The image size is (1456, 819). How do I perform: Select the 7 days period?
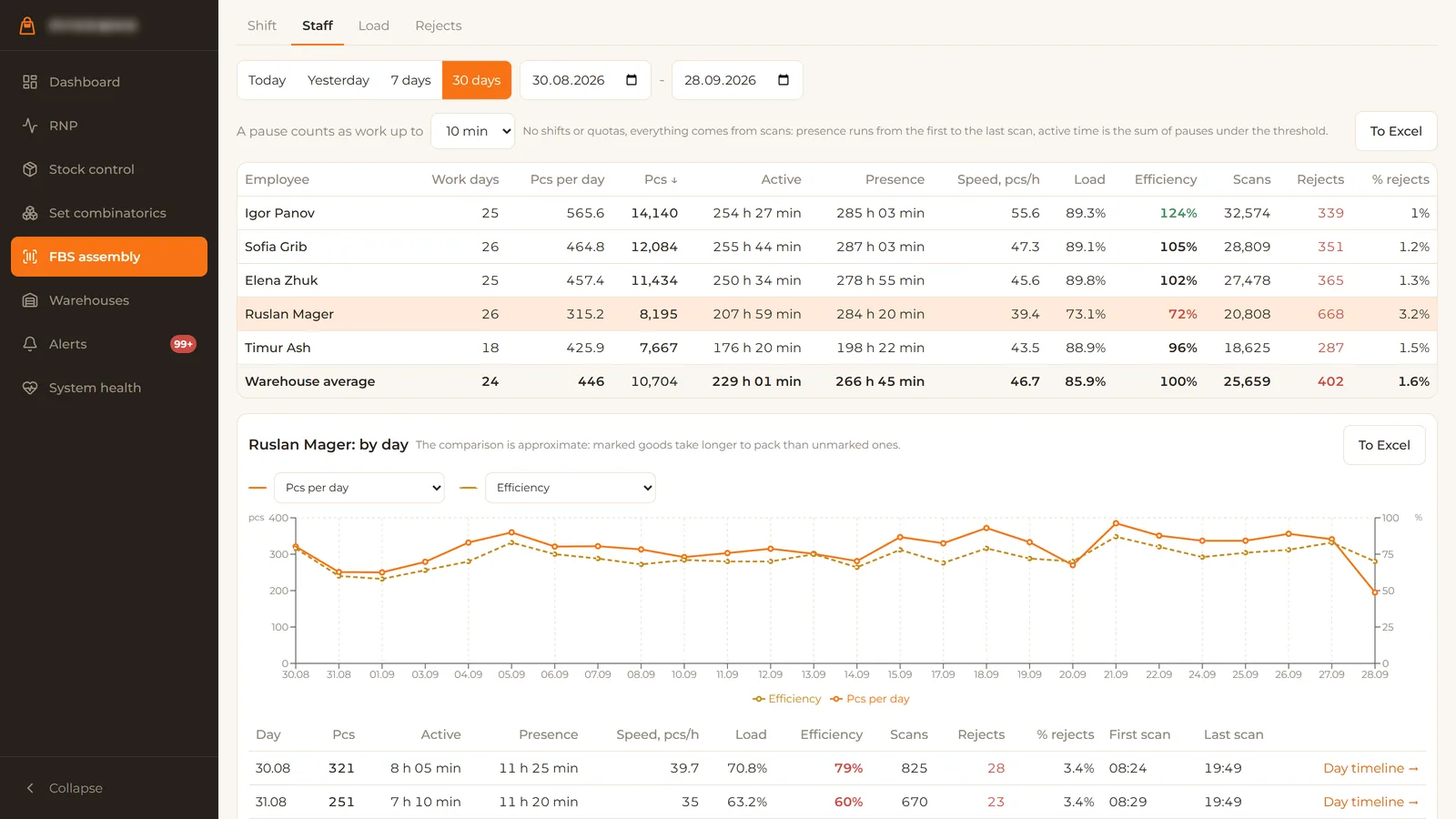click(410, 80)
